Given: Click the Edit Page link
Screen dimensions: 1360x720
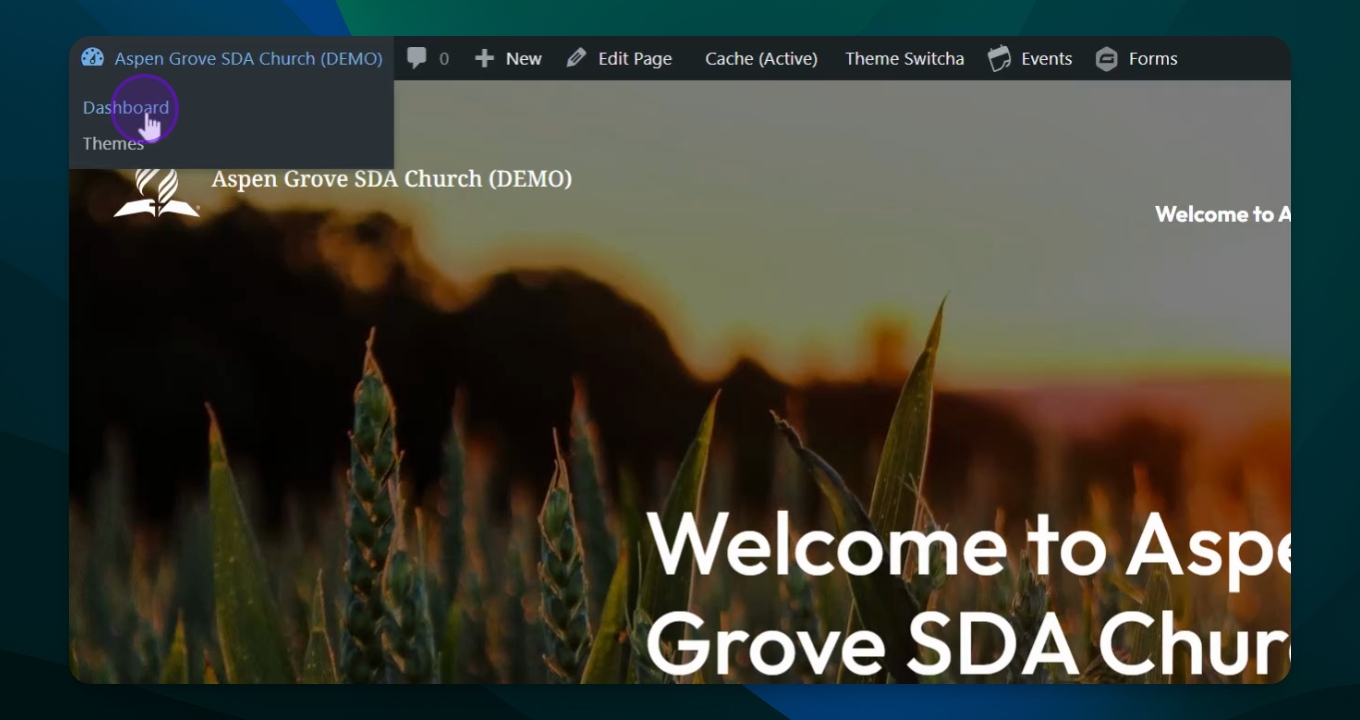Looking at the screenshot, I should (x=635, y=59).
